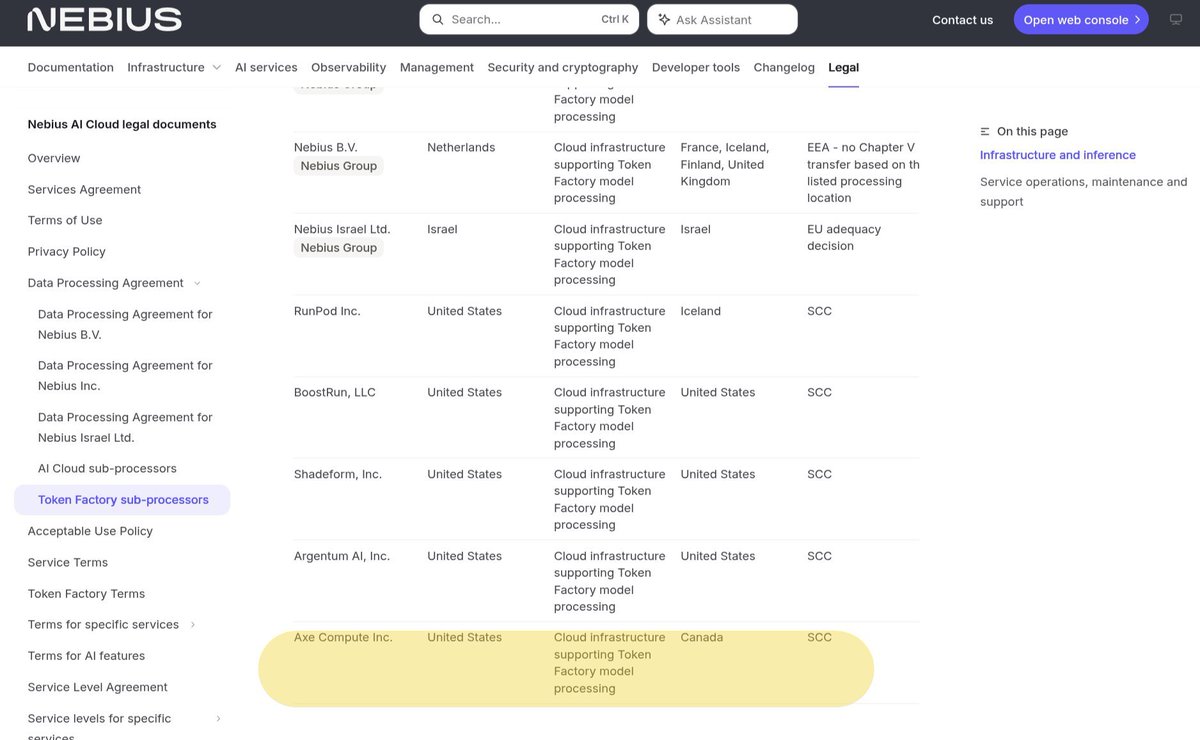Click the search magnifier icon
This screenshot has height=740, width=1200.
[438, 19]
